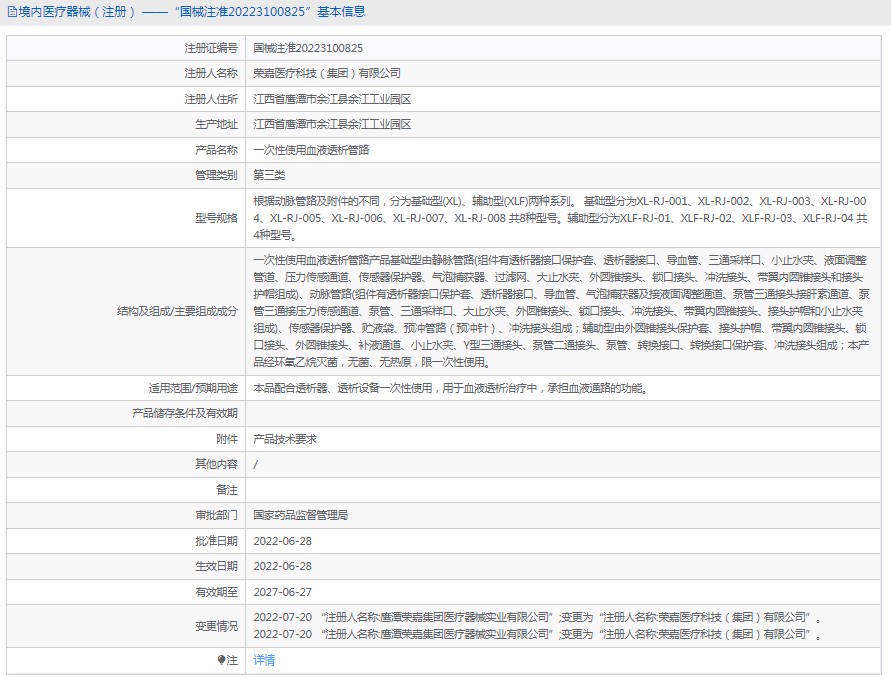Viewport: 891px width, 679px height.
Task: Click the 变更情况 row label
Action: click(216, 626)
